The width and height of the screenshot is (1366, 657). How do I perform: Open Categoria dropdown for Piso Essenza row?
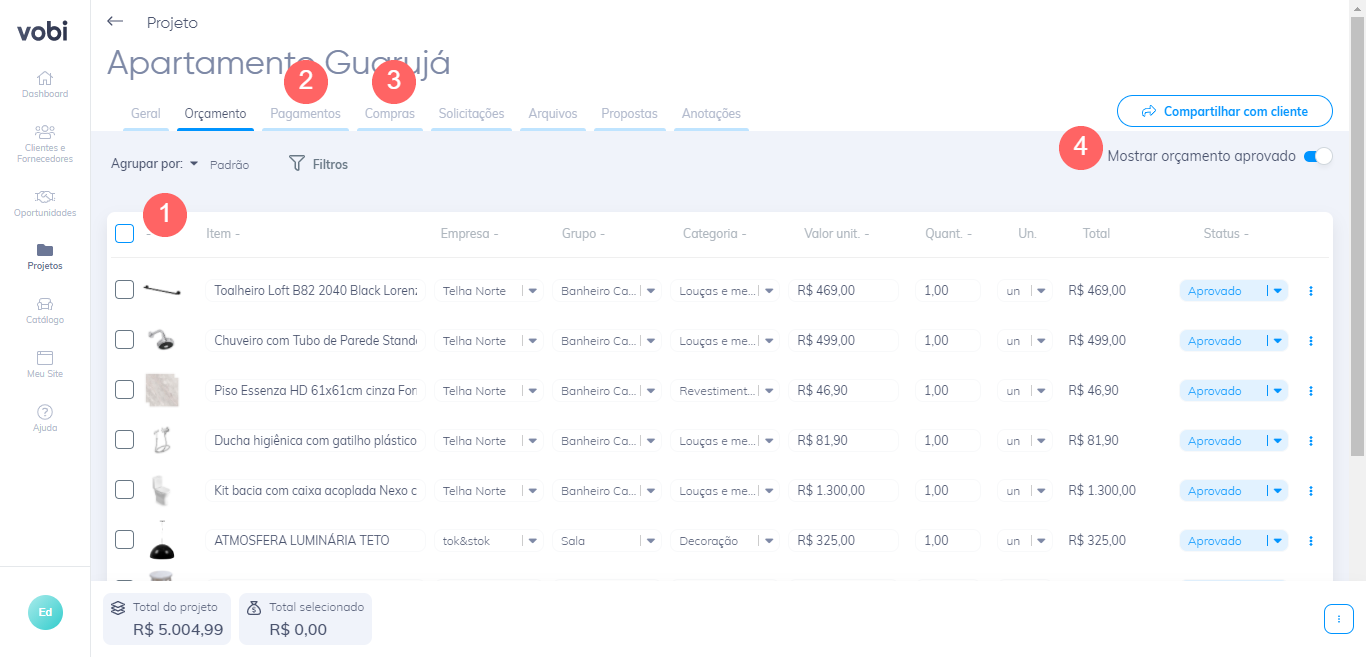pyautogui.click(x=725, y=391)
